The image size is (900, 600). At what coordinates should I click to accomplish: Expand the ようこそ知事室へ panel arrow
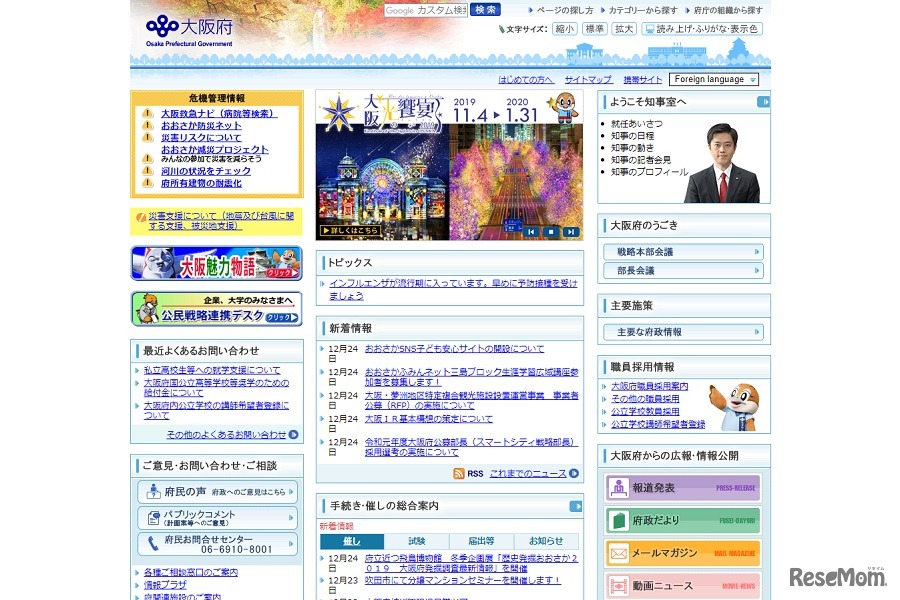coord(764,100)
